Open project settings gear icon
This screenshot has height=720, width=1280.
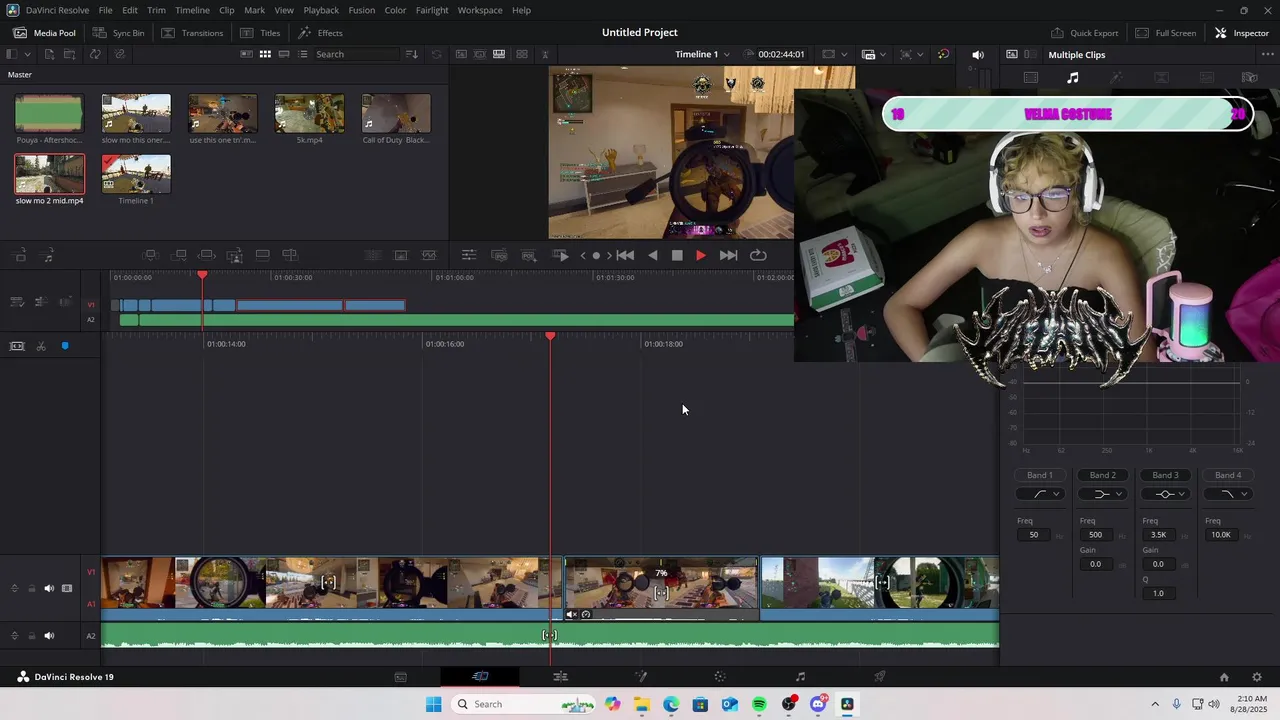[x=1257, y=677]
